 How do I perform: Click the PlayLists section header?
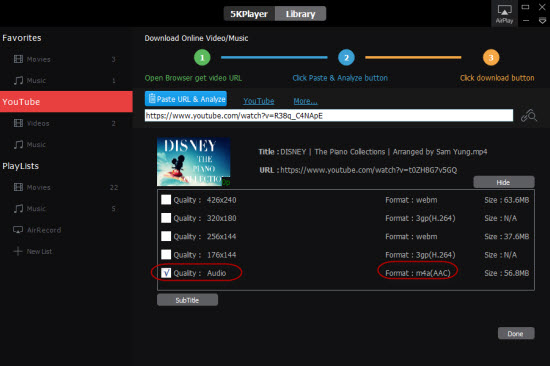[x=20, y=166]
